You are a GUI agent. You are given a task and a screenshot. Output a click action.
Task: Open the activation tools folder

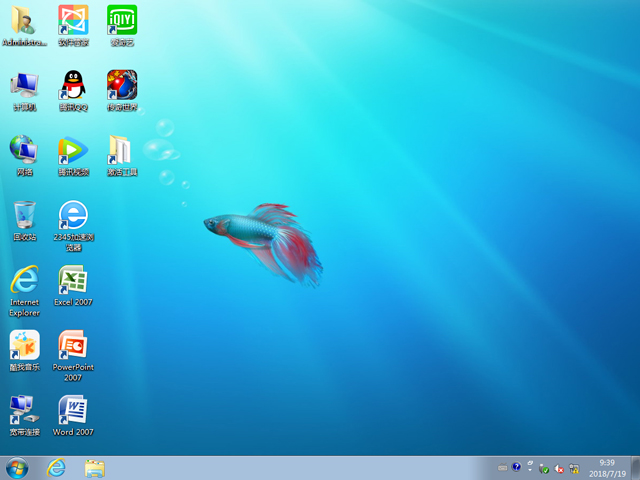[121, 150]
